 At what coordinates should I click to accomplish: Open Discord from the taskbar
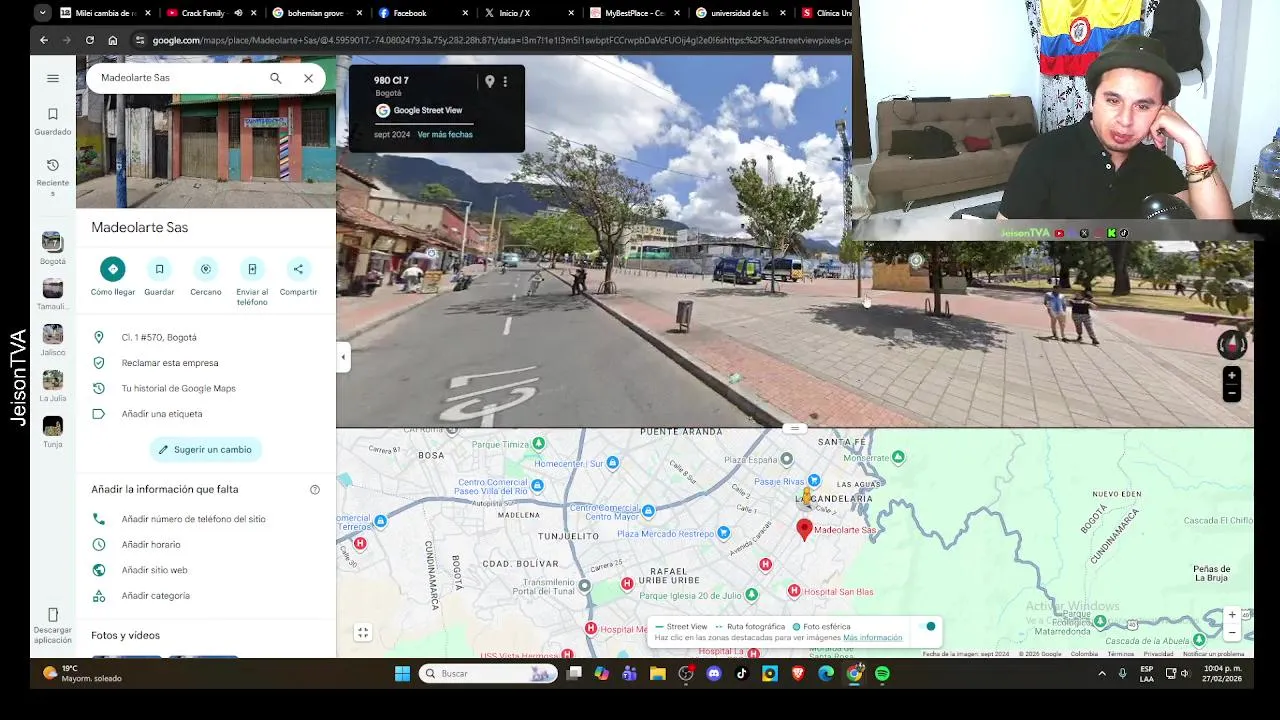click(714, 674)
